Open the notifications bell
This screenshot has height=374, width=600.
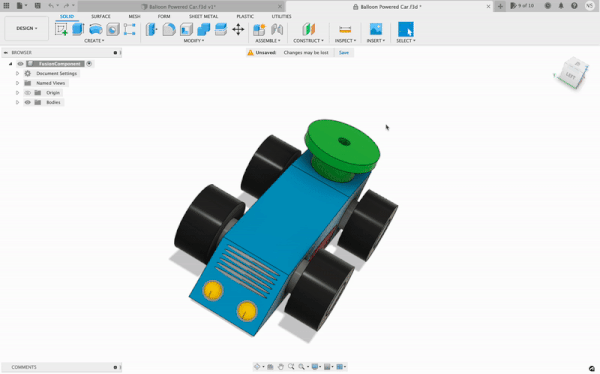561,6
